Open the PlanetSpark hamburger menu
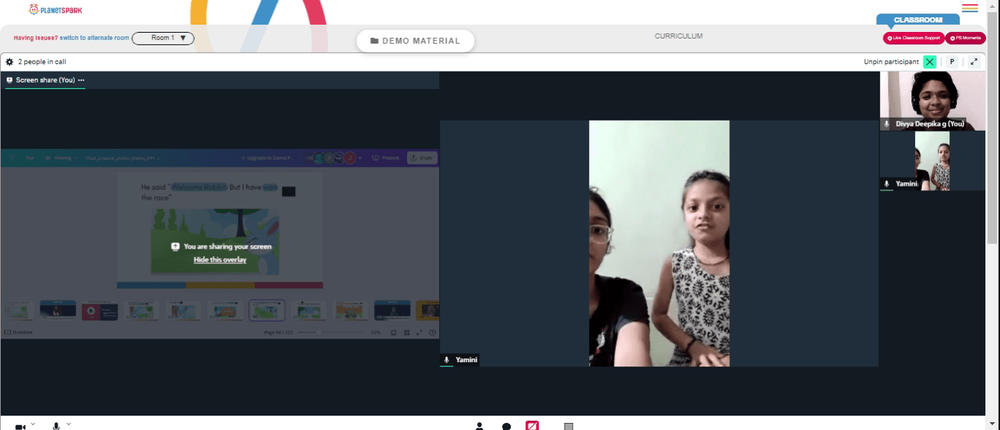 (969, 8)
